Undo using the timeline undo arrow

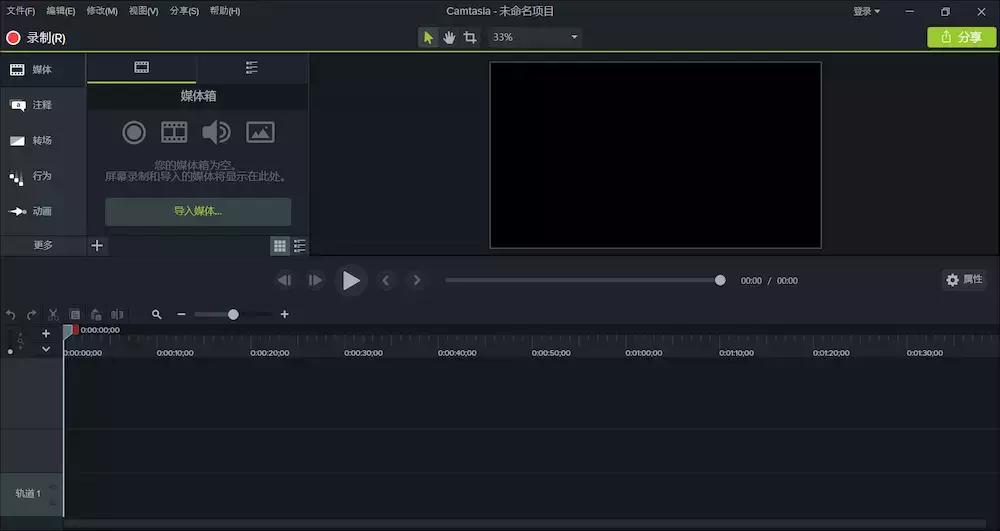10,314
